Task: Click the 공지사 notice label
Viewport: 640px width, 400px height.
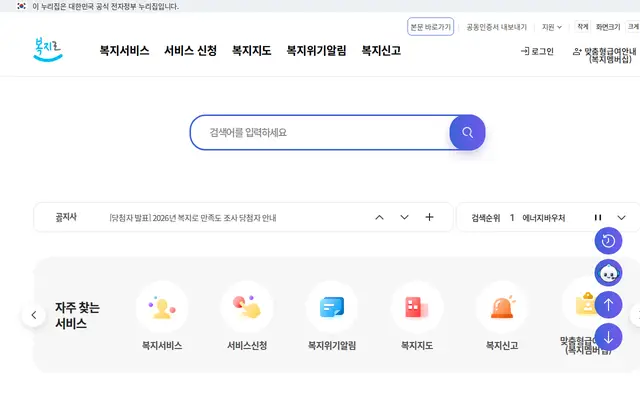Action: (x=66, y=217)
